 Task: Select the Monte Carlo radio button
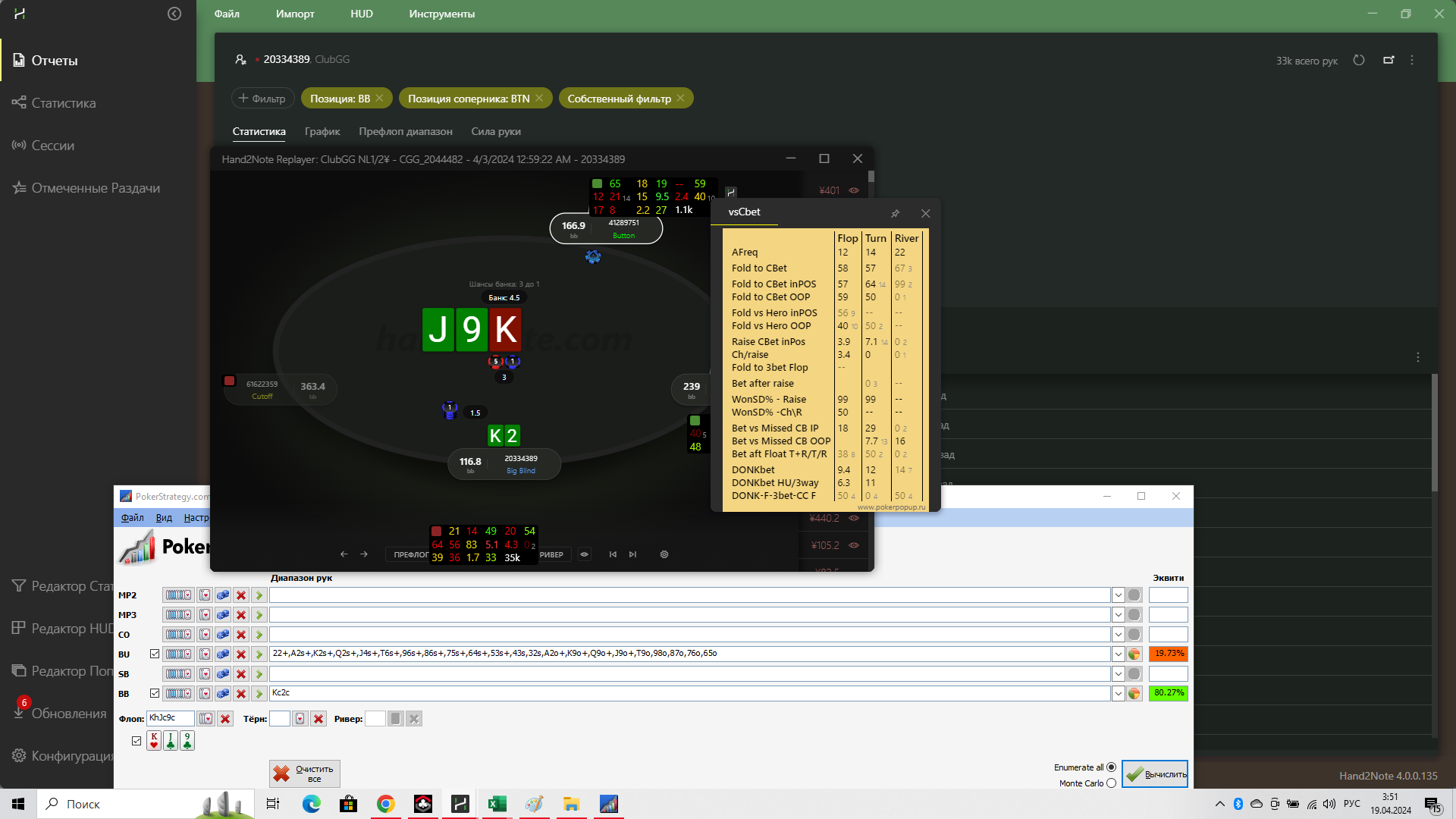tap(1112, 783)
